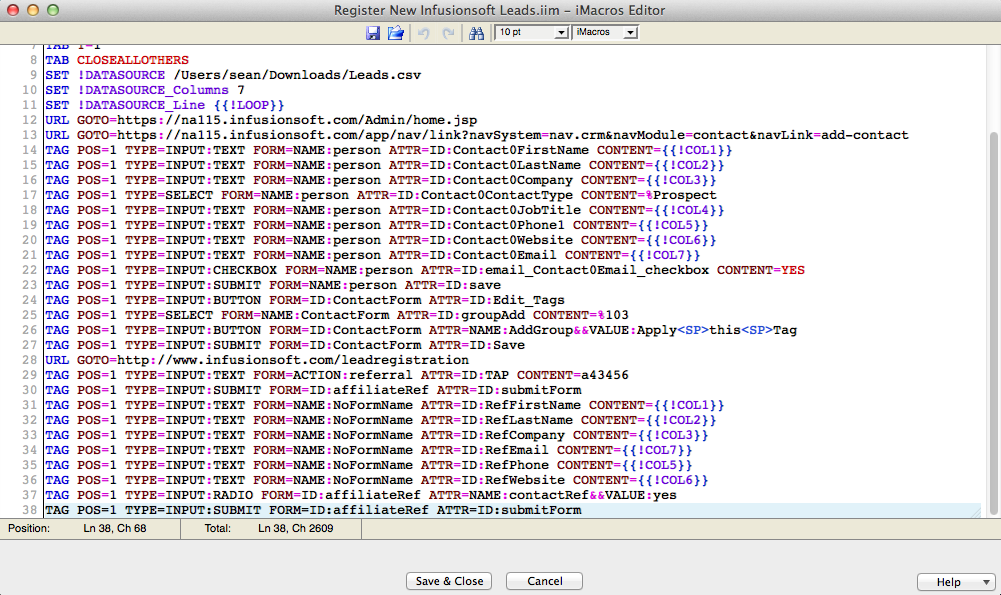Click line number 30 in the gutter
The width and height of the screenshot is (1001, 595).
point(29,390)
